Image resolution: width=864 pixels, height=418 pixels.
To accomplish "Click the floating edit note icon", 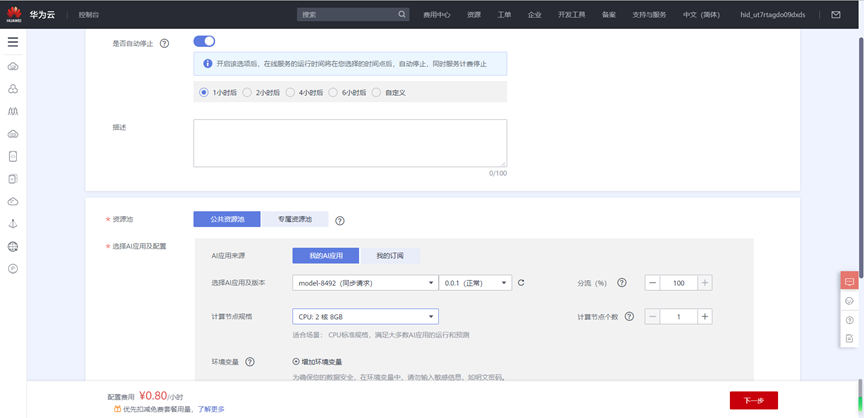I will point(849,338).
